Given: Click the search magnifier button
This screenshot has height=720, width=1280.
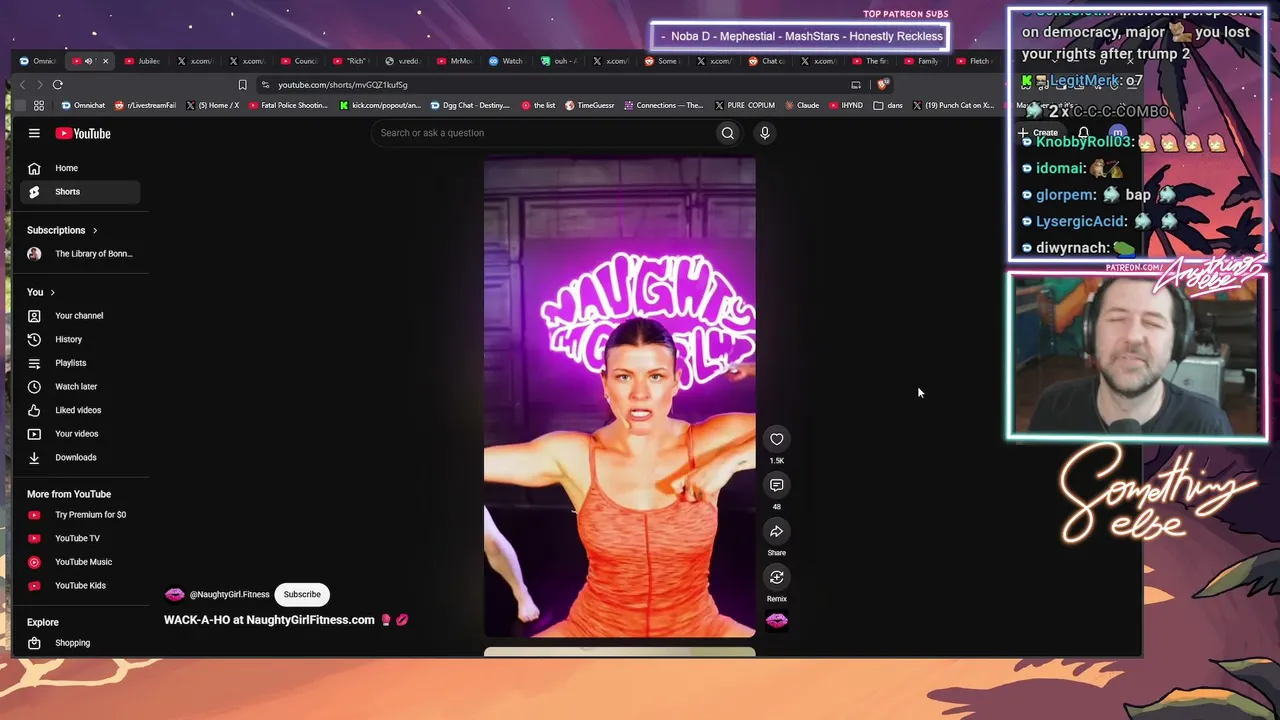Looking at the screenshot, I should point(728,133).
